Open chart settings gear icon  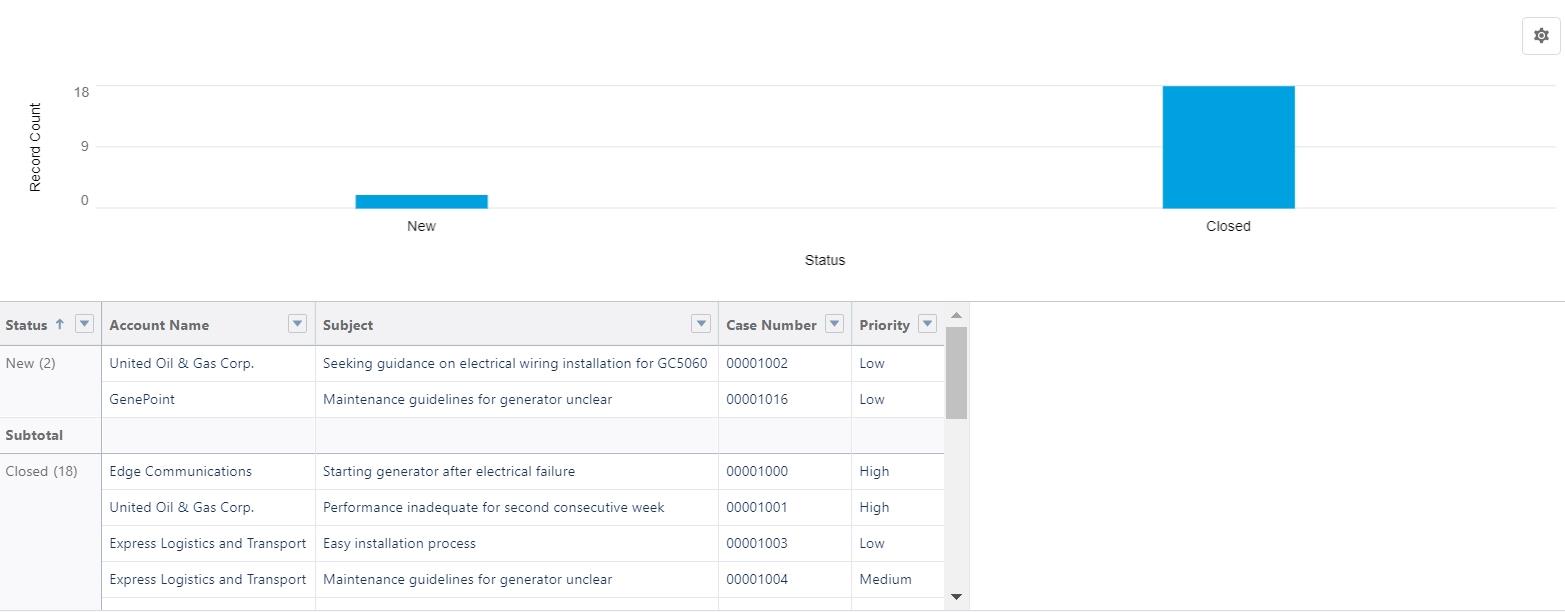pyautogui.click(x=1540, y=36)
